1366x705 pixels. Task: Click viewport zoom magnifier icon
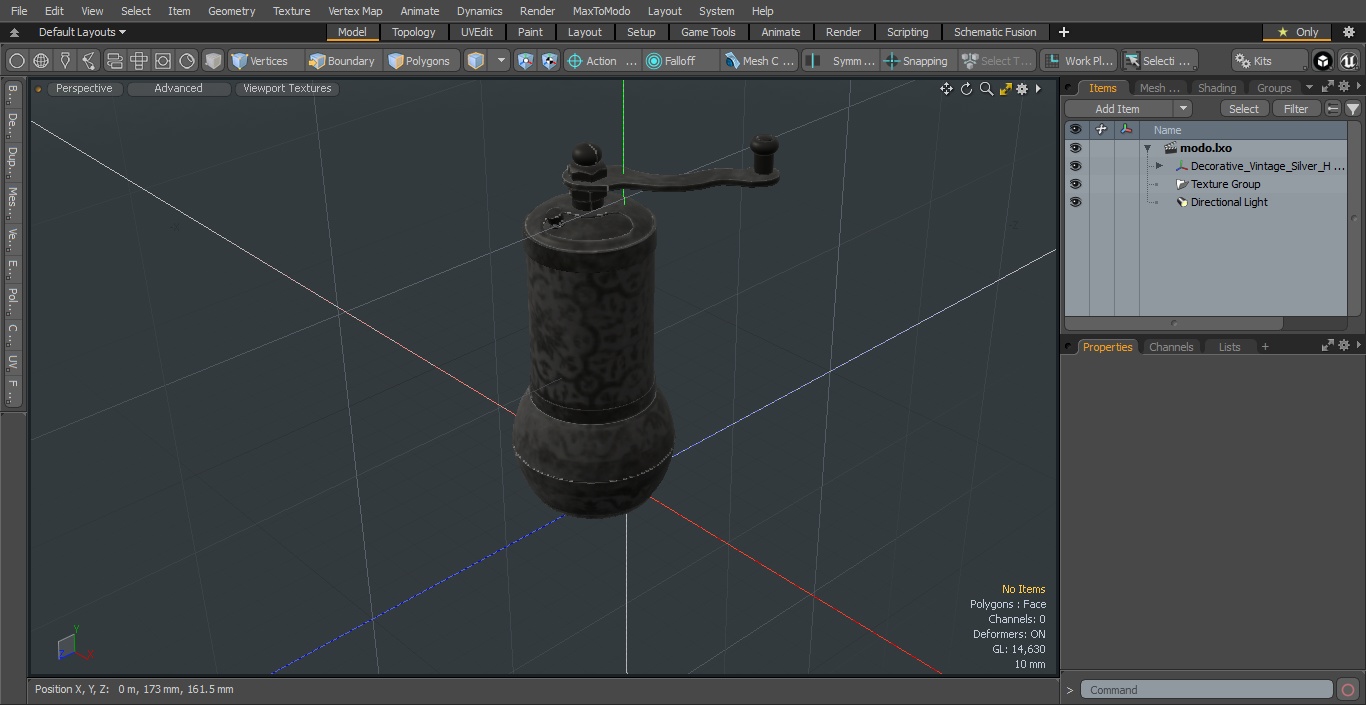click(x=986, y=89)
